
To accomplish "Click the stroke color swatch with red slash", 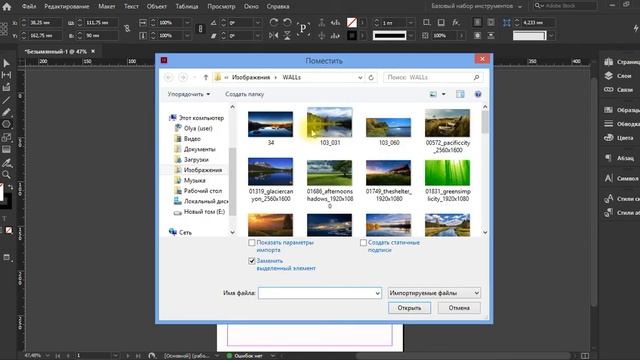I will [x=351, y=22].
